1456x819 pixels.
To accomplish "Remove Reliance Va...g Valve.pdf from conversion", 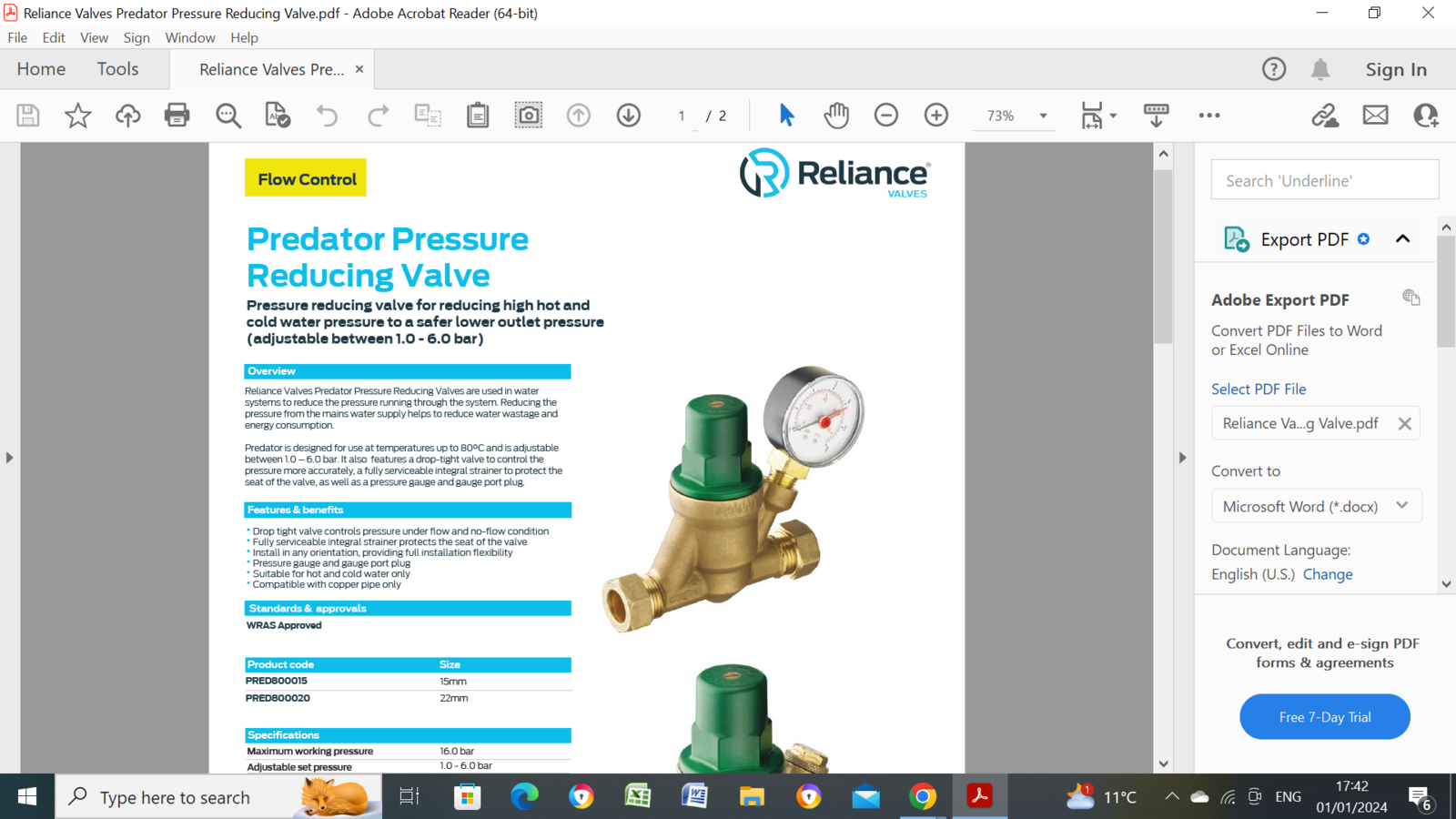I will pyautogui.click(x=1404, y=422).
